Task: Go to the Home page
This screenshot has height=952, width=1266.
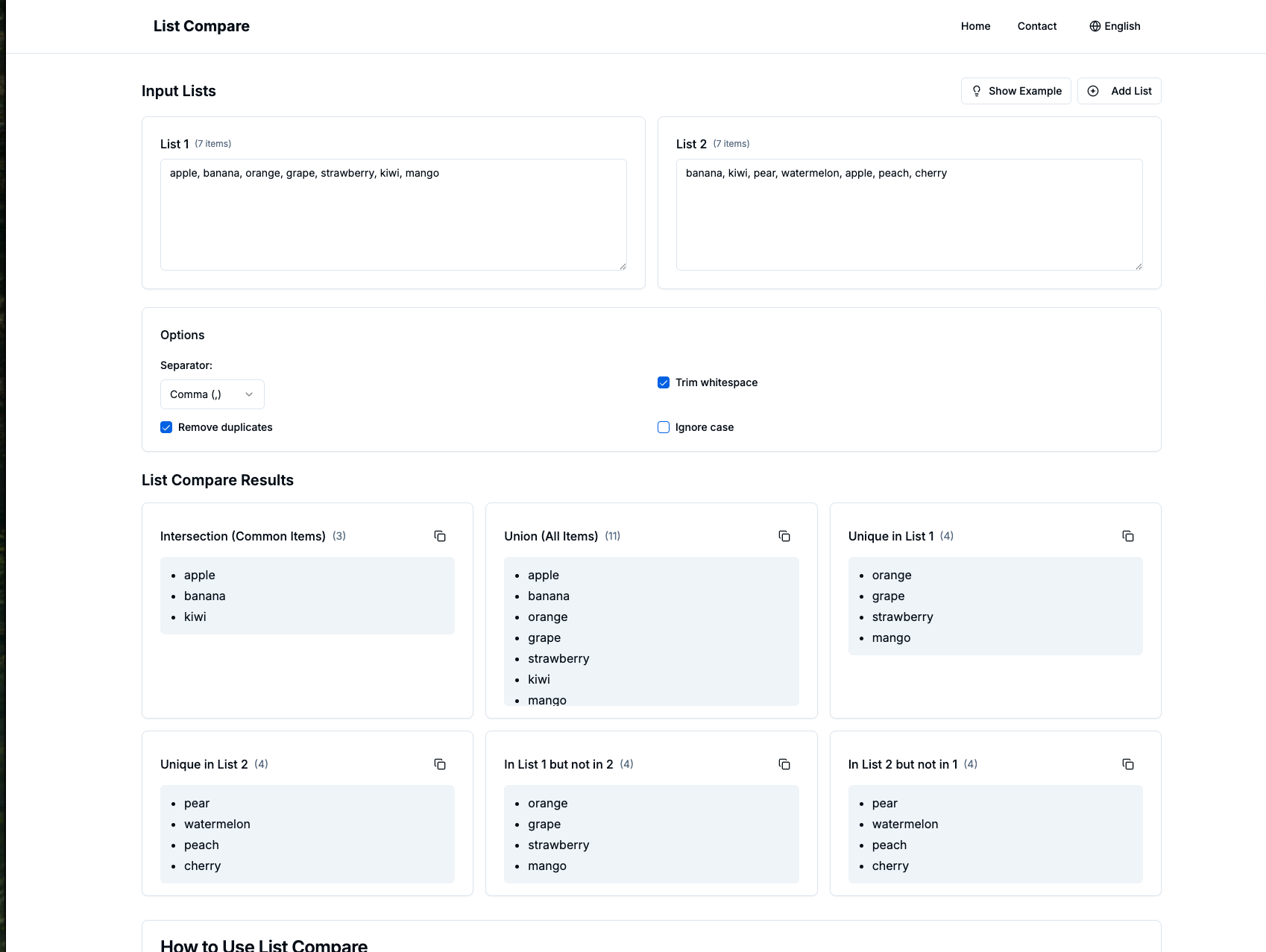Action: click(x=975, y=26)
